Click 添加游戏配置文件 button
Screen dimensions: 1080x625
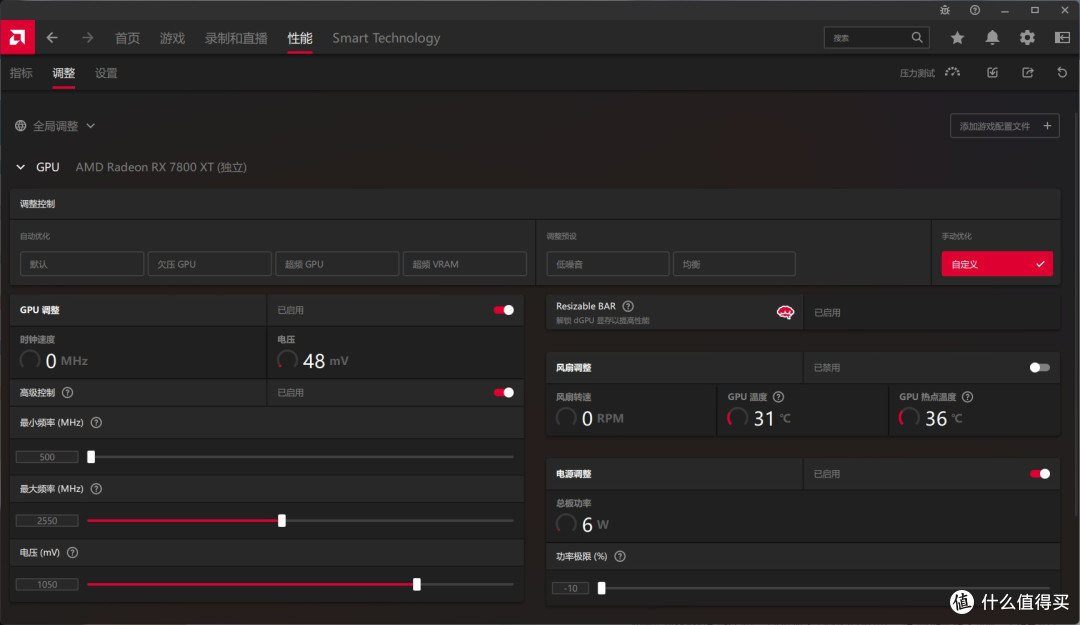click(1004, 126)
